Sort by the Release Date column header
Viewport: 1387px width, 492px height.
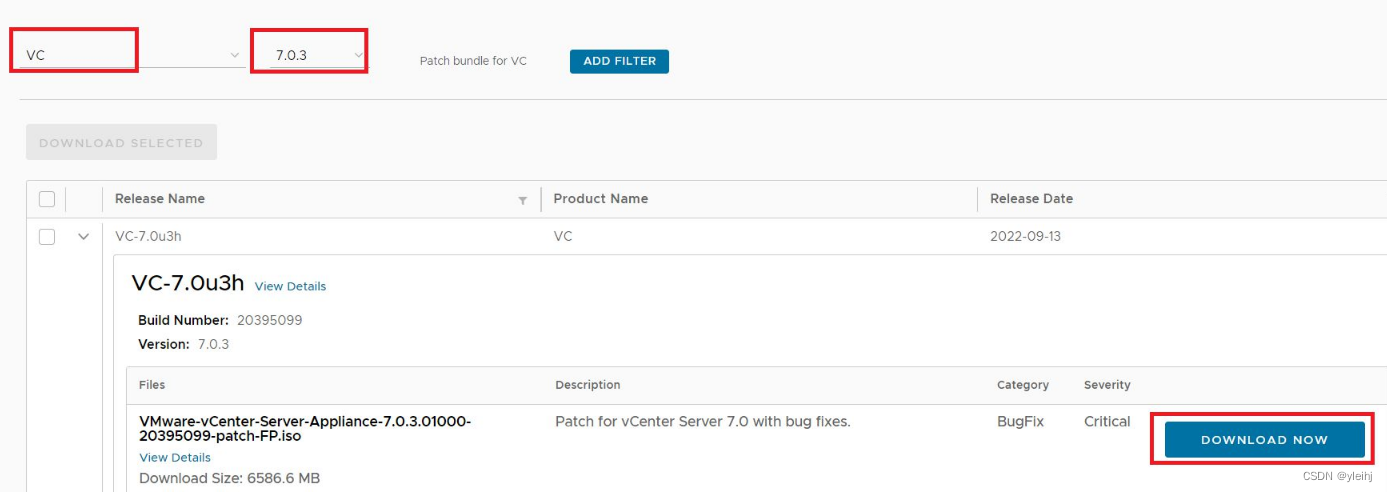[x=1031, y=199]
